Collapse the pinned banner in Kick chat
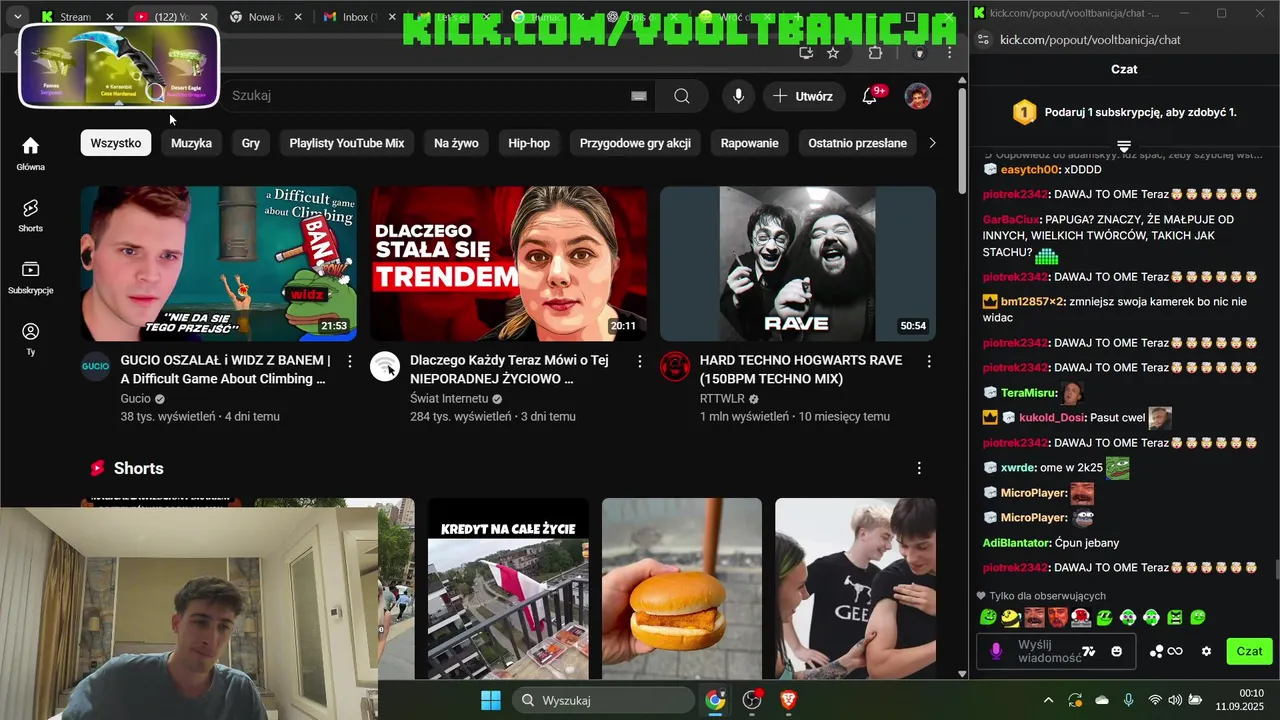This screenshot has width=1280, height=720. pos(1124,146)
